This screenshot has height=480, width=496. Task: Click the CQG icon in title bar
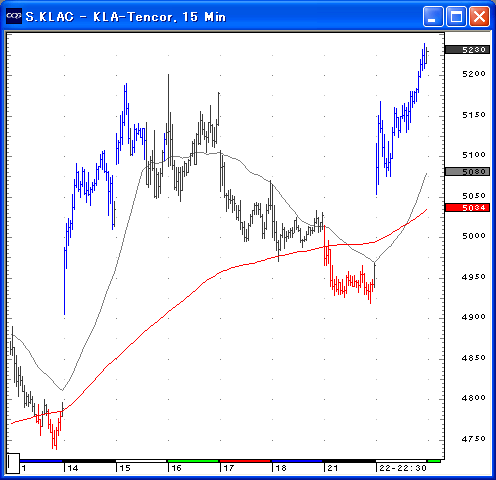coord(14,16)
